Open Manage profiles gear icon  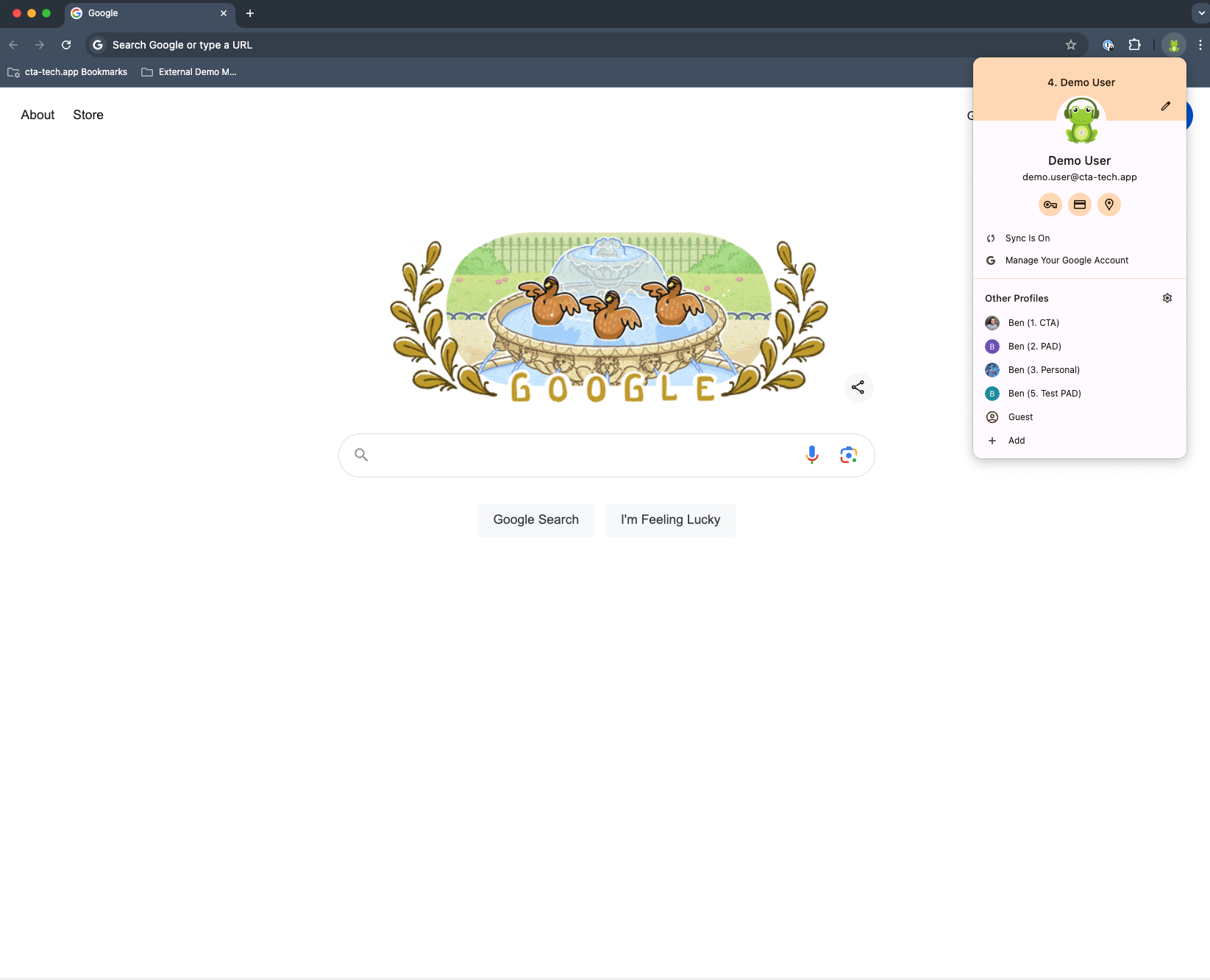pos(1167,298)
